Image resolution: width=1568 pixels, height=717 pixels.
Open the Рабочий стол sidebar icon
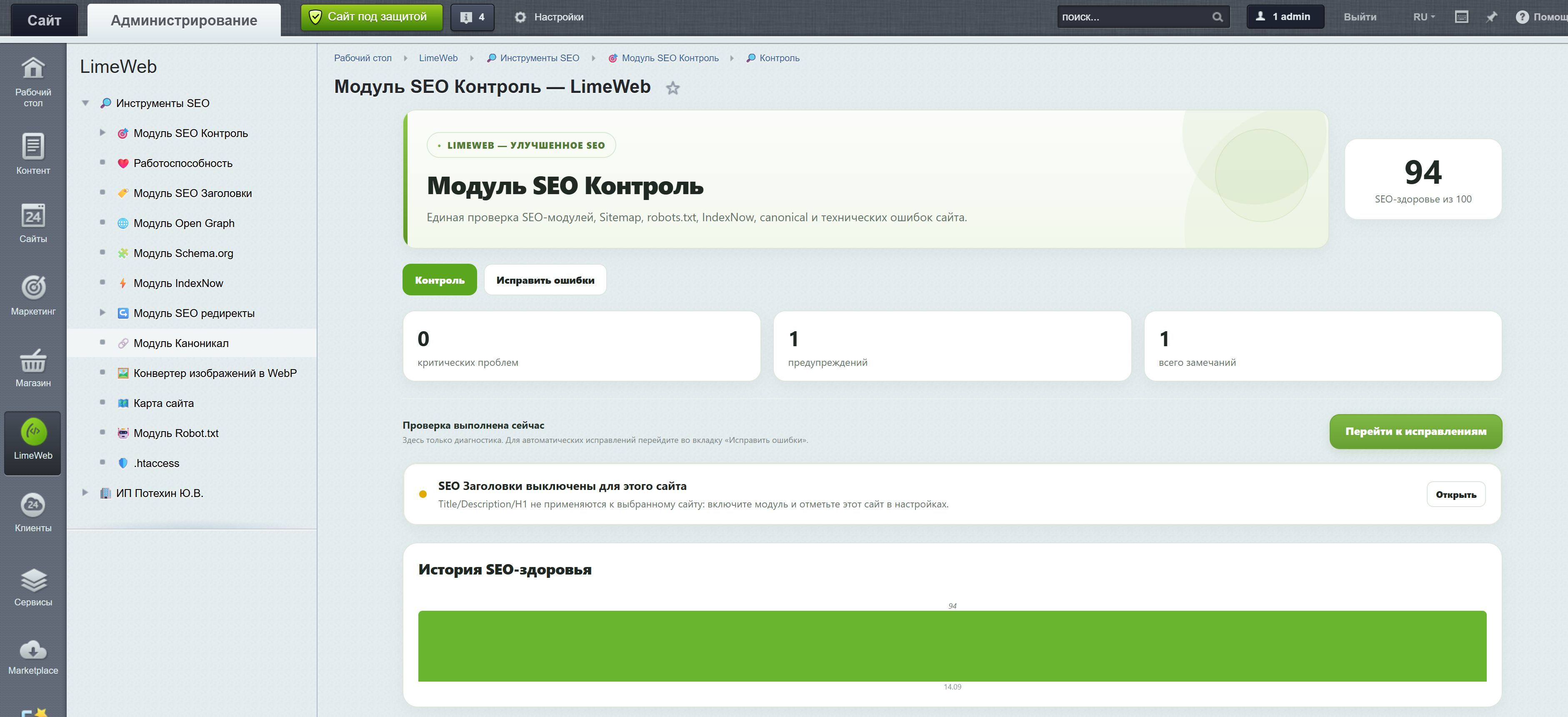pyautogui.click(x=33, y=82)
